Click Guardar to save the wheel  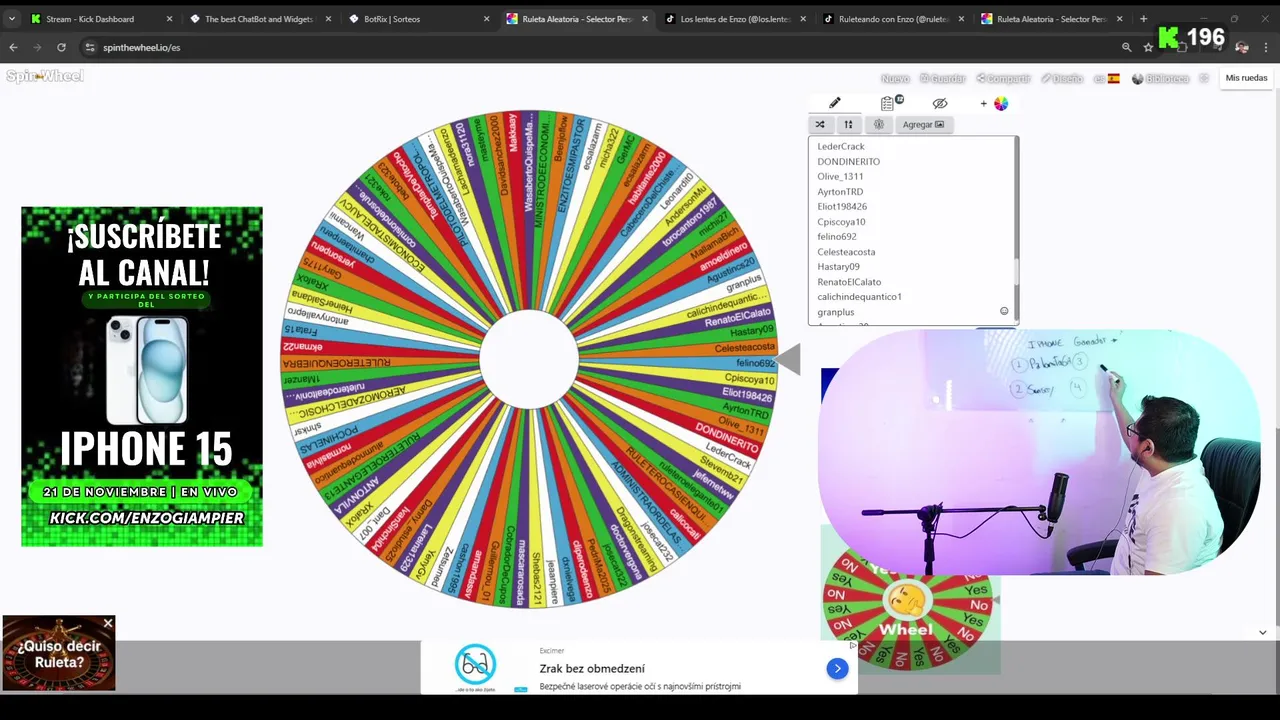point(943,78)
